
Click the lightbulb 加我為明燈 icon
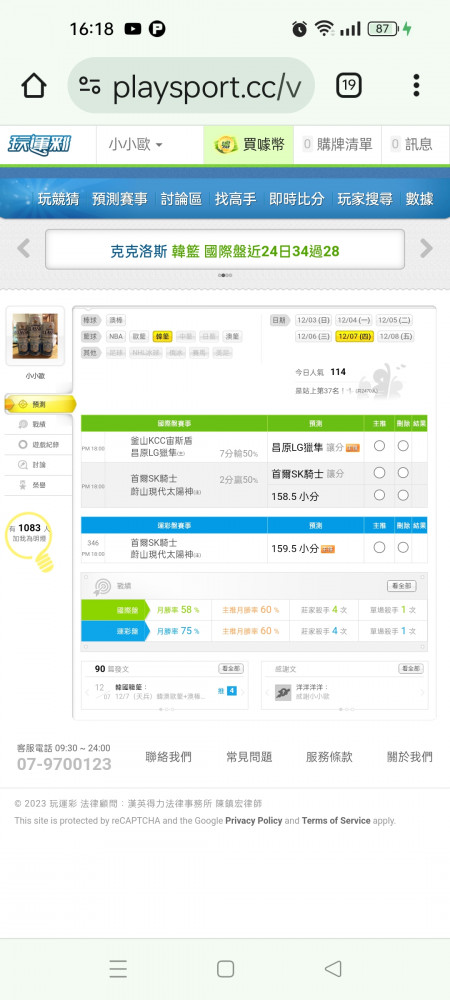[x=31, y=541]
